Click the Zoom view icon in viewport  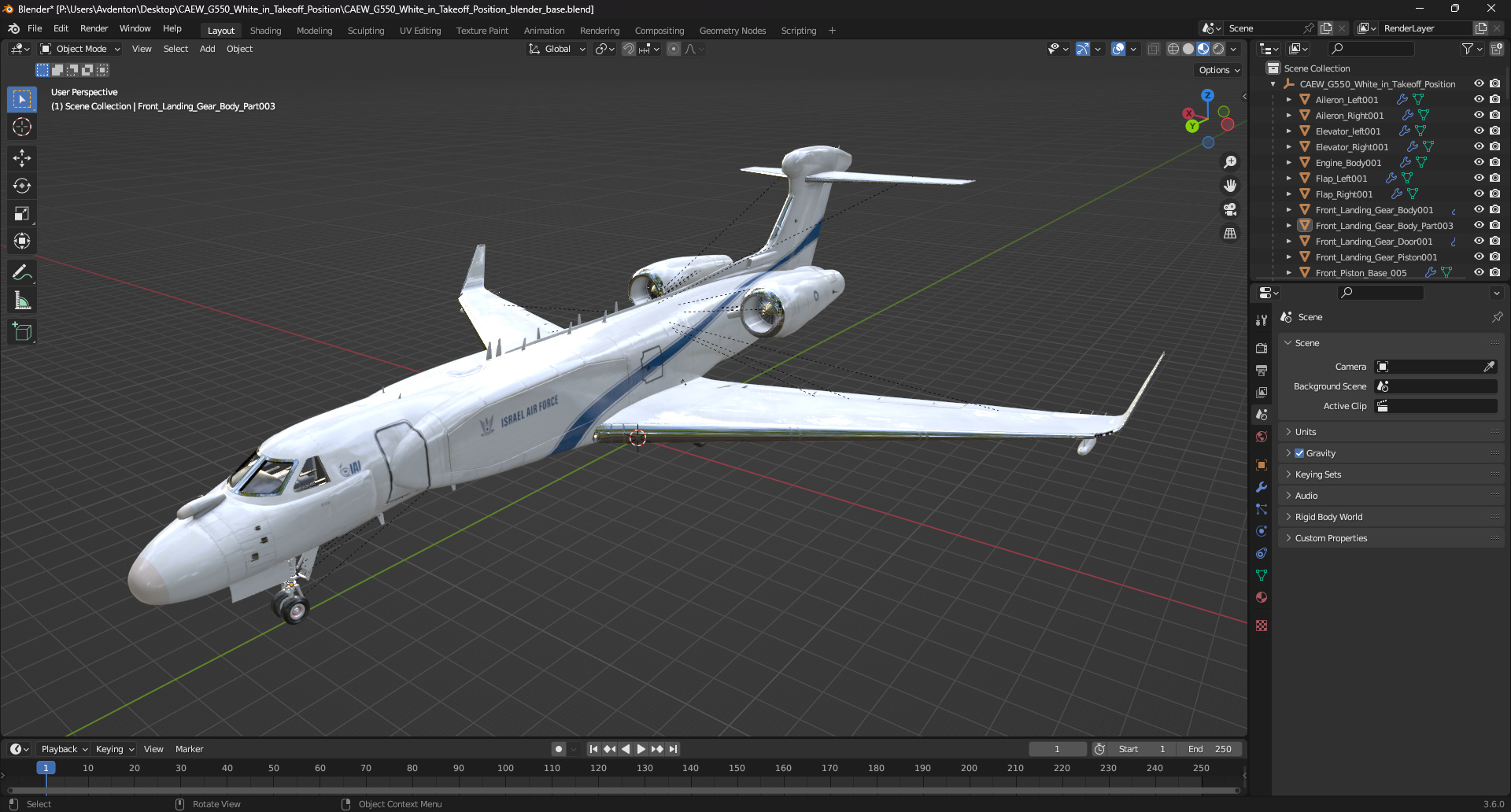(1230, 162)
